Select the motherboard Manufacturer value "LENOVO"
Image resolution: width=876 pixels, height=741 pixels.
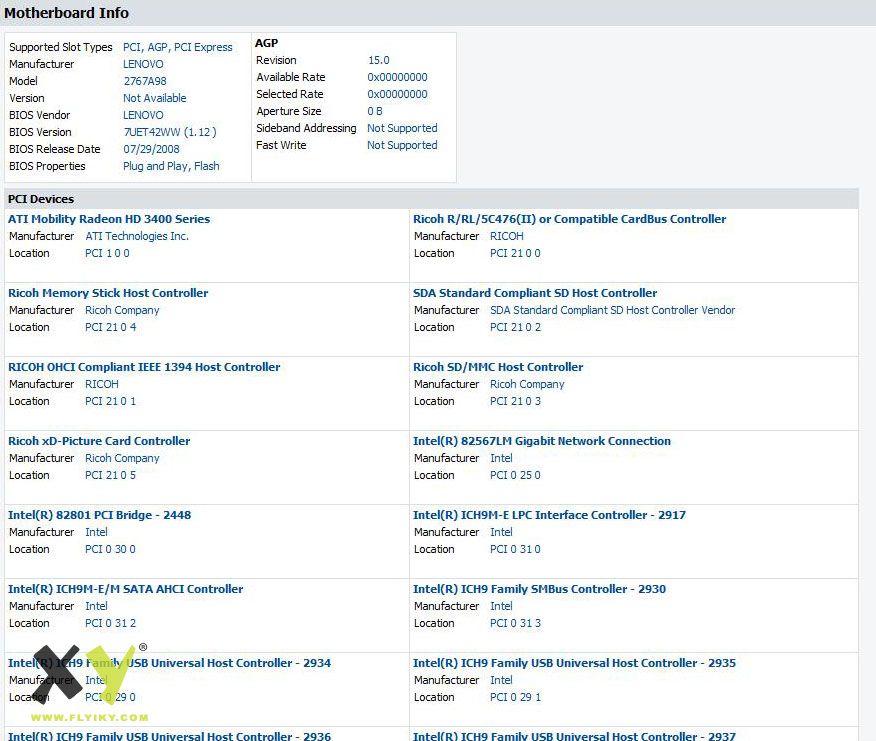(143, 64)
